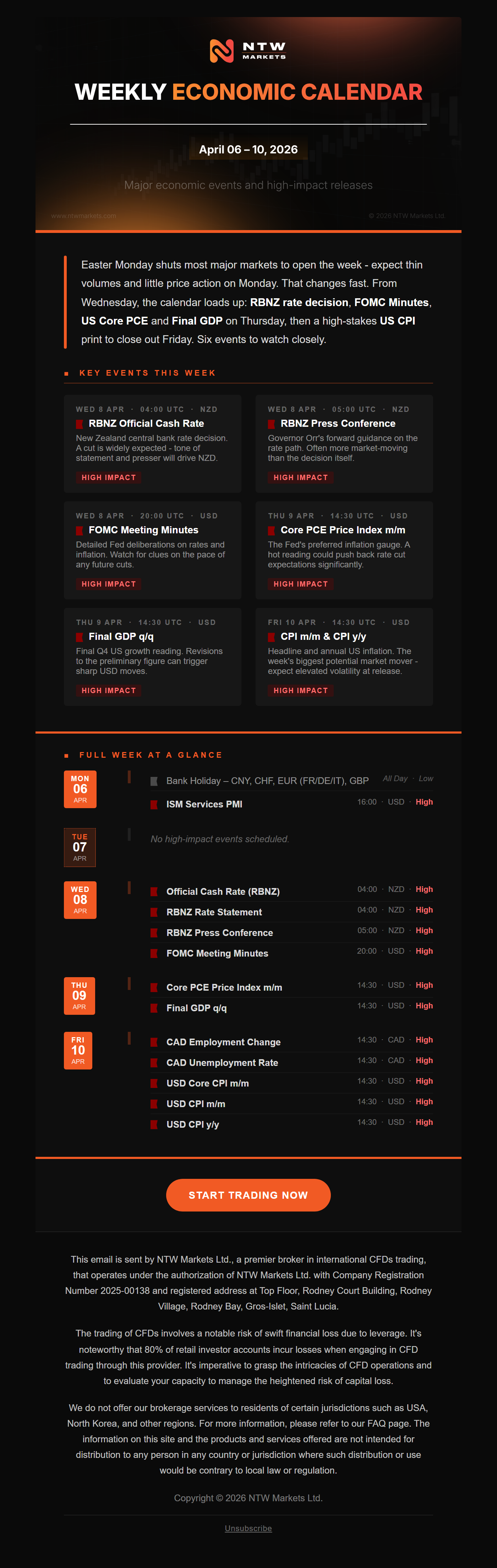Screen dimensions: 497x1568
Task: Click the 'All Day · Low' label on the Bank Holiday row
Action: pos(408,779)
